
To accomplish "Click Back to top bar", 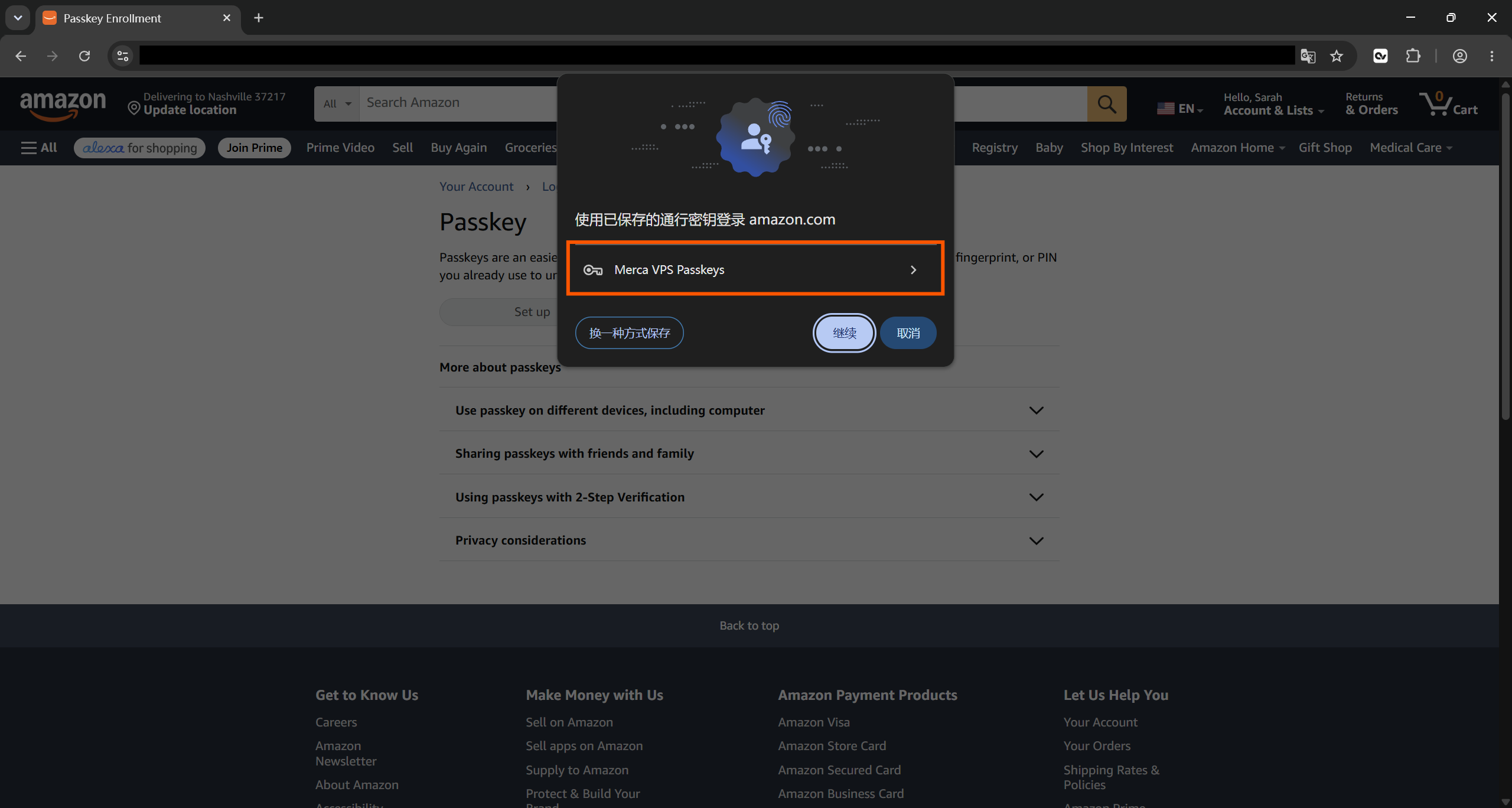I will click(749, 625).
